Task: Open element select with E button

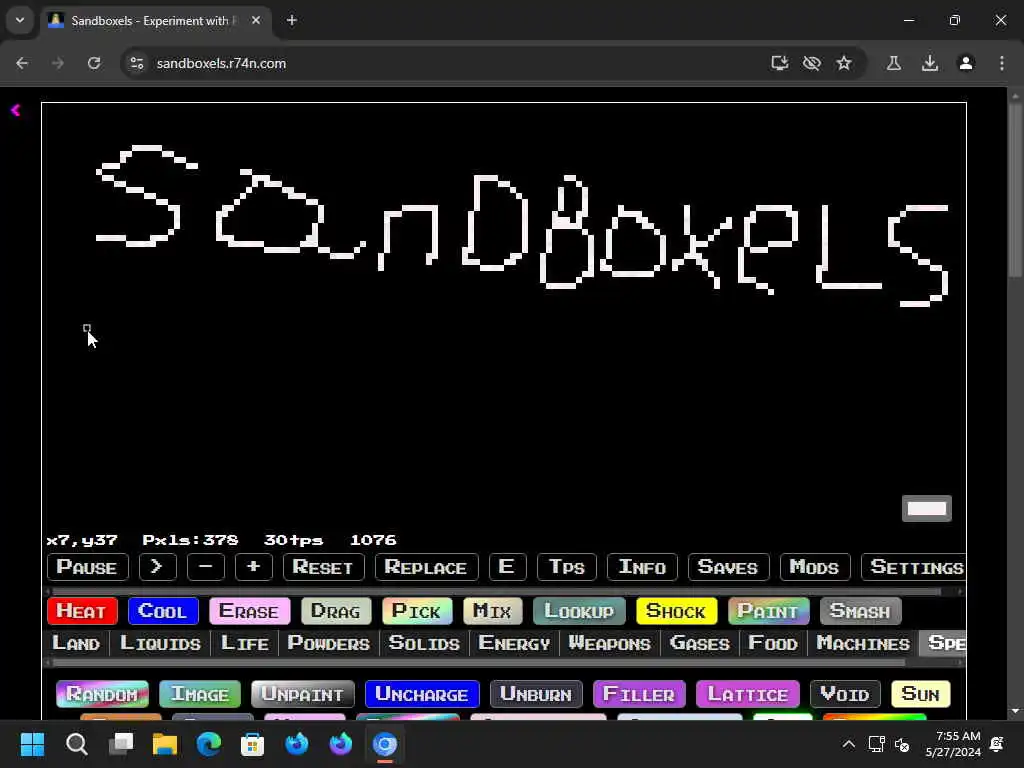Action: tap(507, 567)
